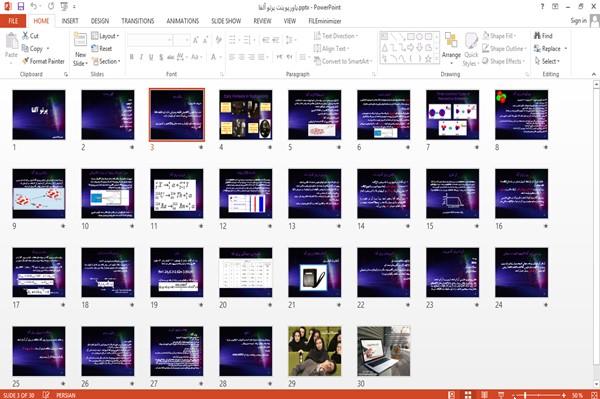Toggle text Shadow formatting
Image resolution: width=600 pixels, height=399 pixels.
[x=161, y=57]
